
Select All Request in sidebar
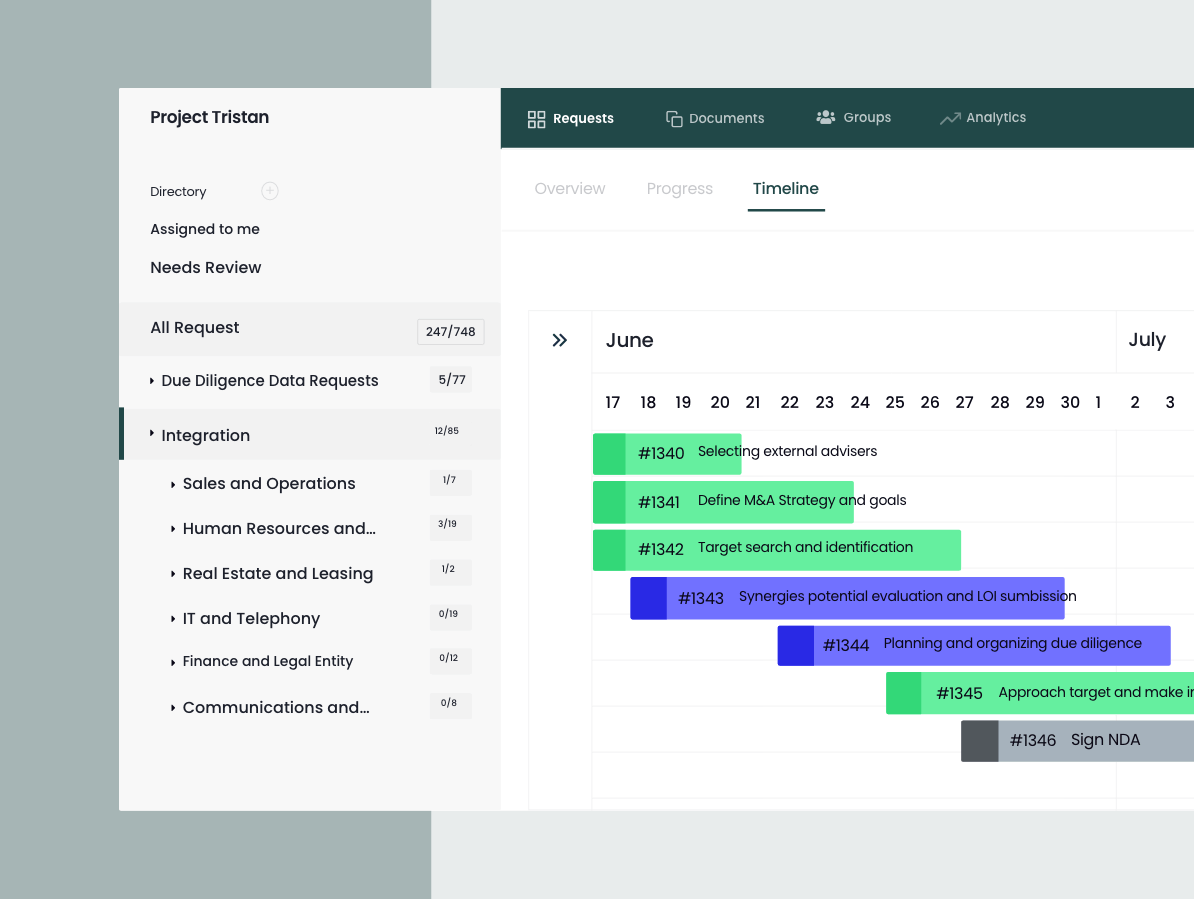pos(195,328)
